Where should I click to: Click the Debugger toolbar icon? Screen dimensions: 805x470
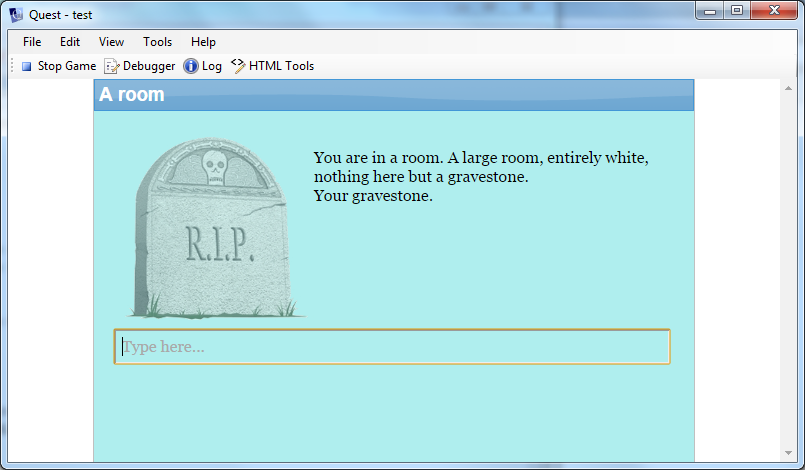pyautogui.click(x=112, y=66)
